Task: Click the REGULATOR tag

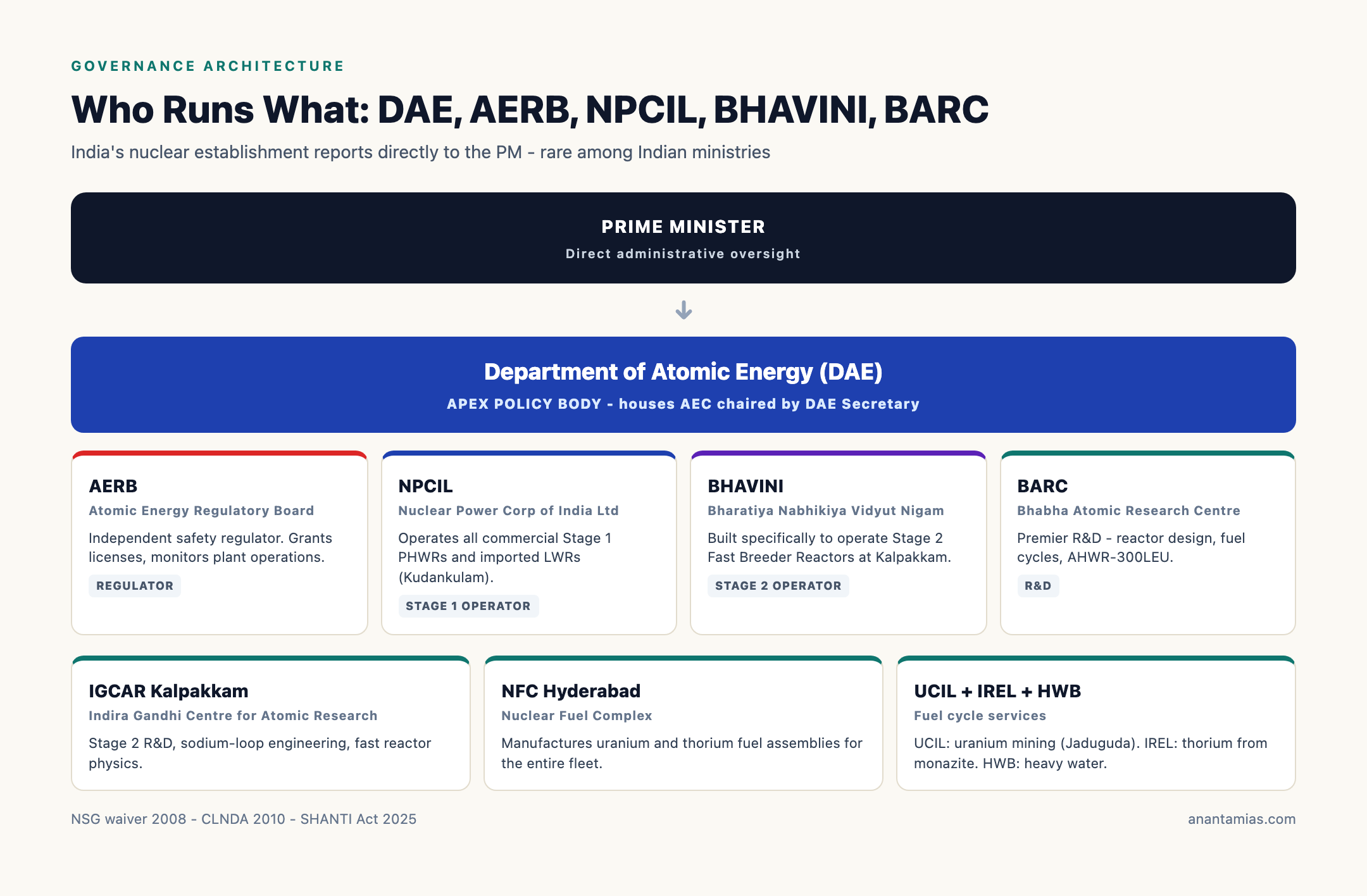Action: click(135, 586)
